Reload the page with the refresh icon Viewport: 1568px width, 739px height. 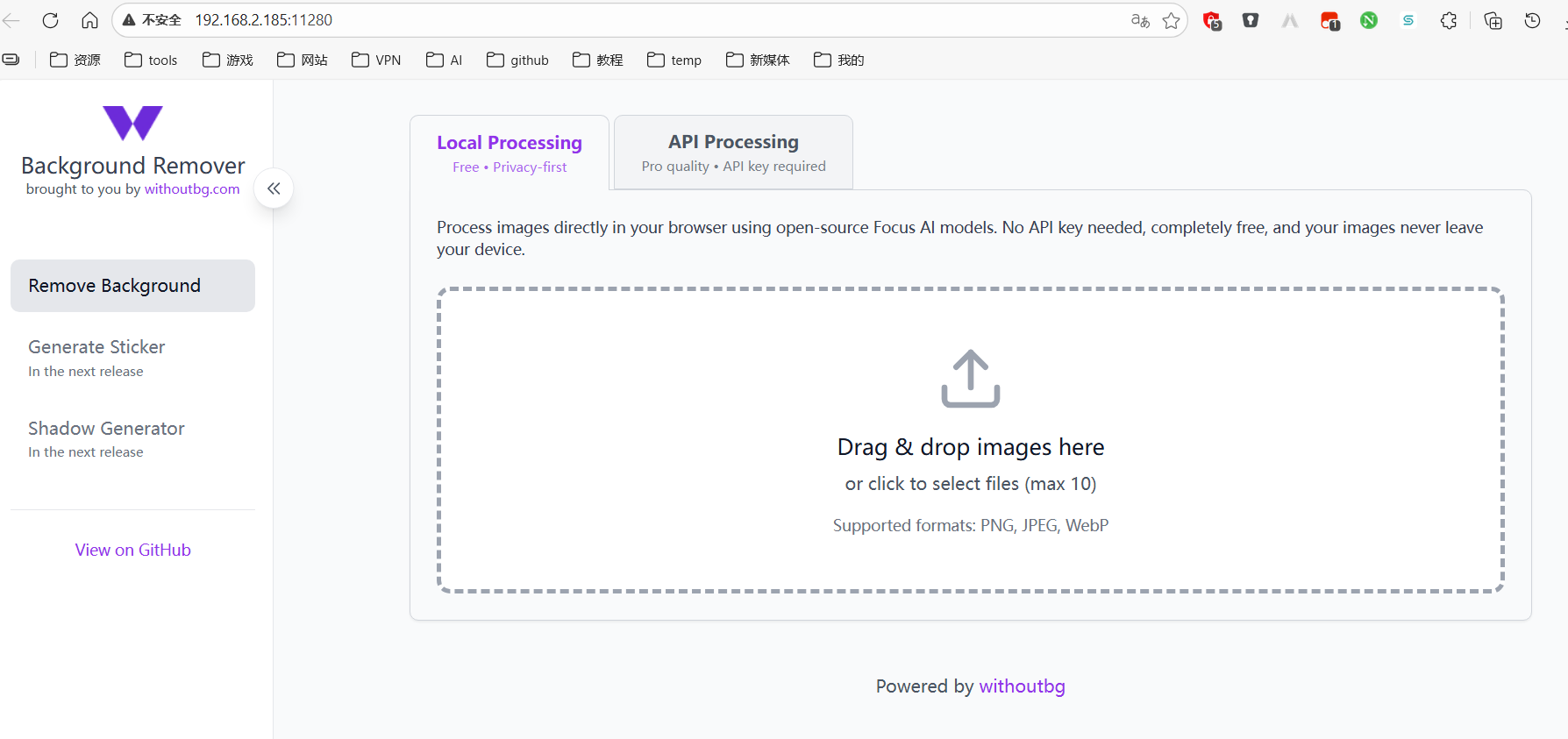(51, 20)
